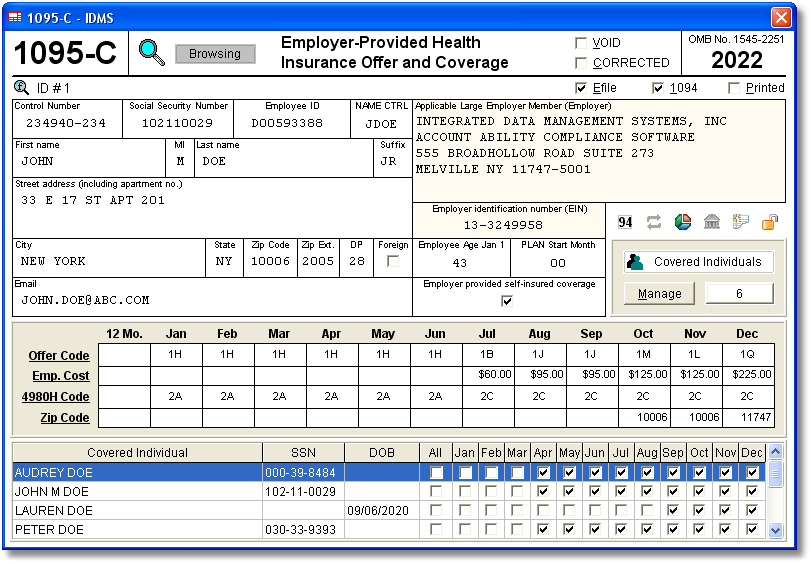The width and height of the screenshot is (811, 564).
Task: Select the LAUREN DOE row
Action: pyautogui.click(x=389, y=511)
